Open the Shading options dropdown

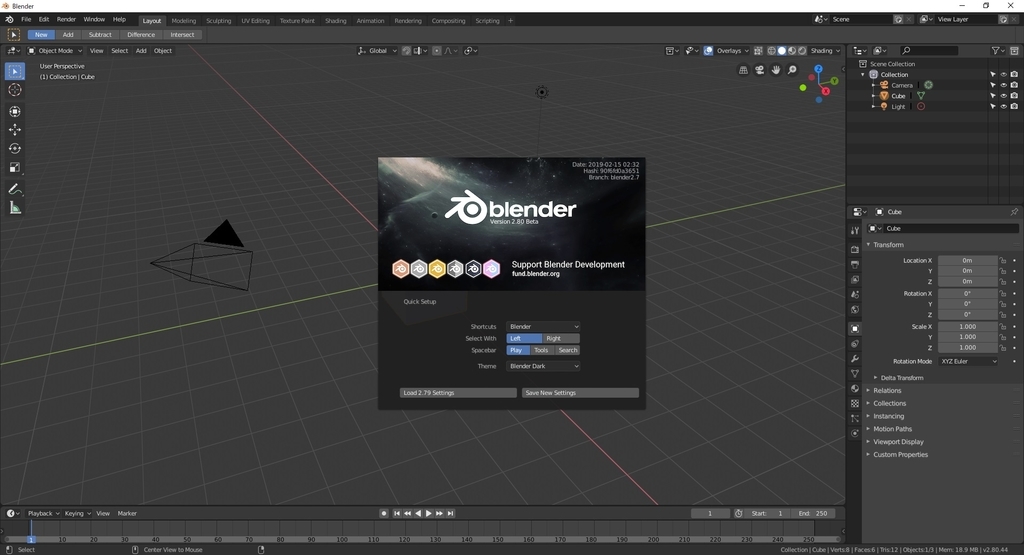point(825,50)
